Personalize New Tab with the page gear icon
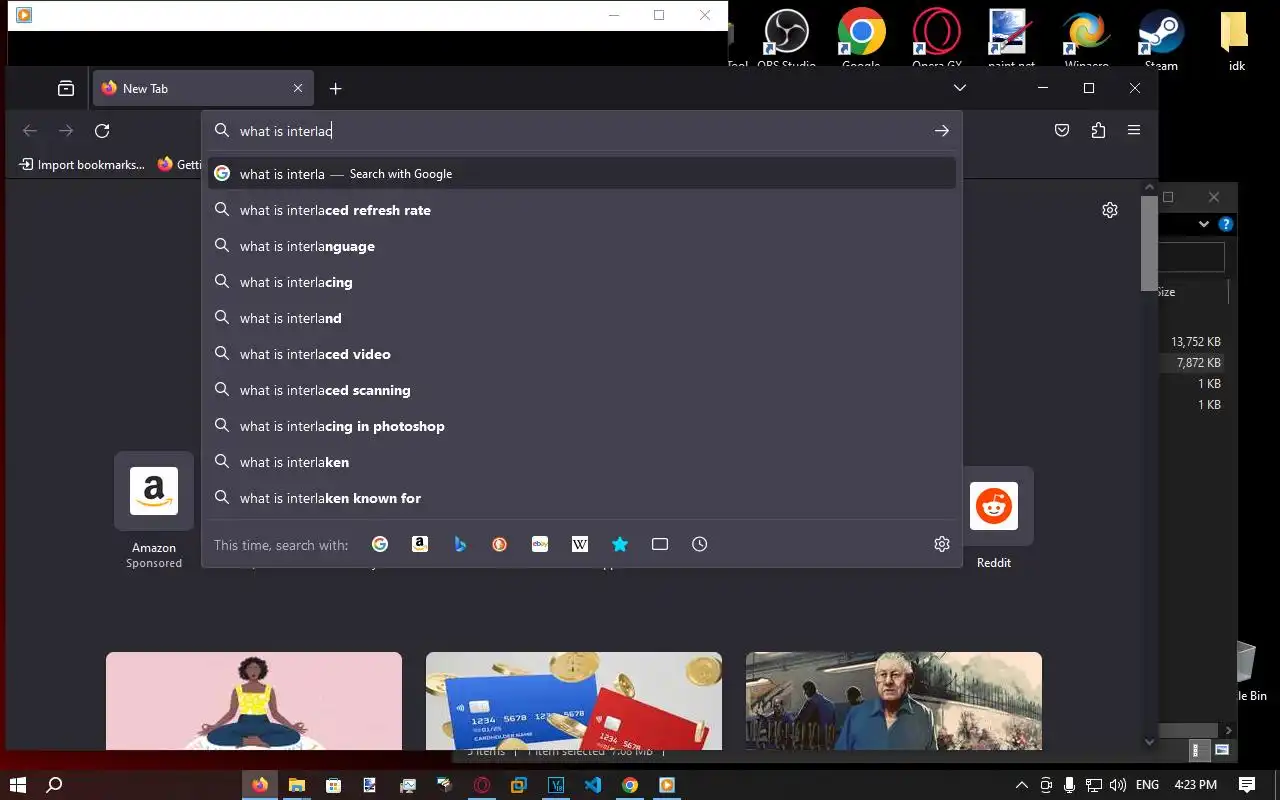 1110,210
